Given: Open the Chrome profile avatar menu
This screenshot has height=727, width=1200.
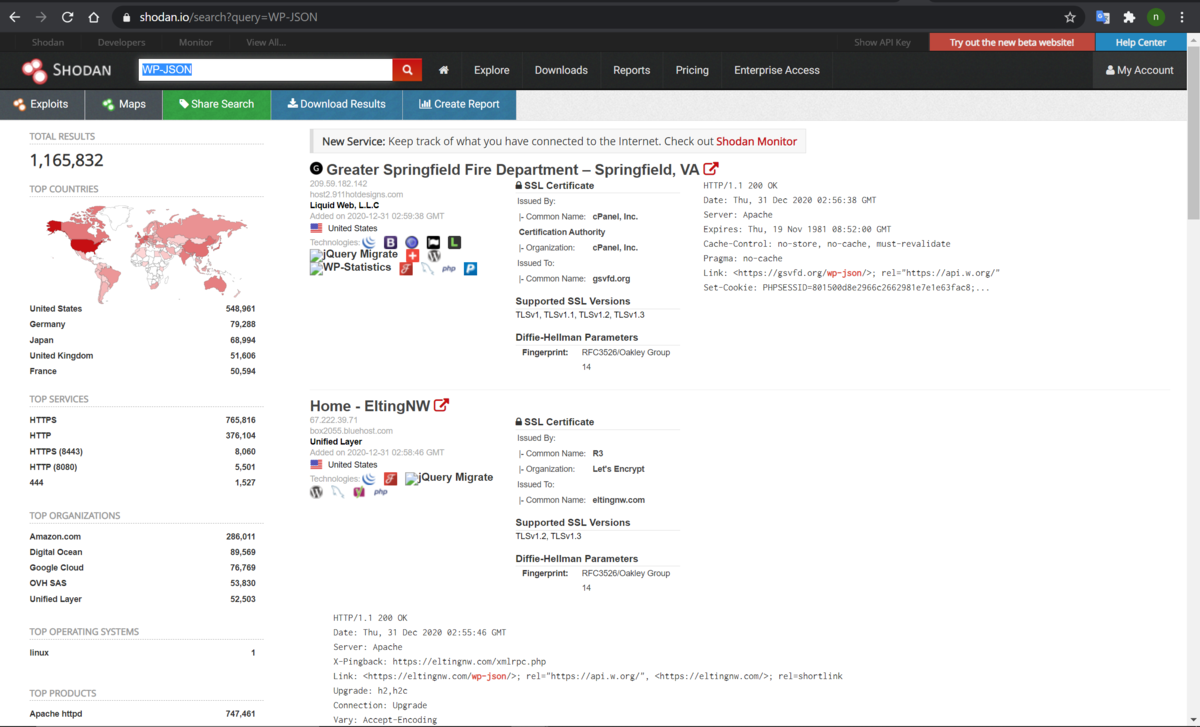Looking at the screenshot, I should pos(1156,17).
